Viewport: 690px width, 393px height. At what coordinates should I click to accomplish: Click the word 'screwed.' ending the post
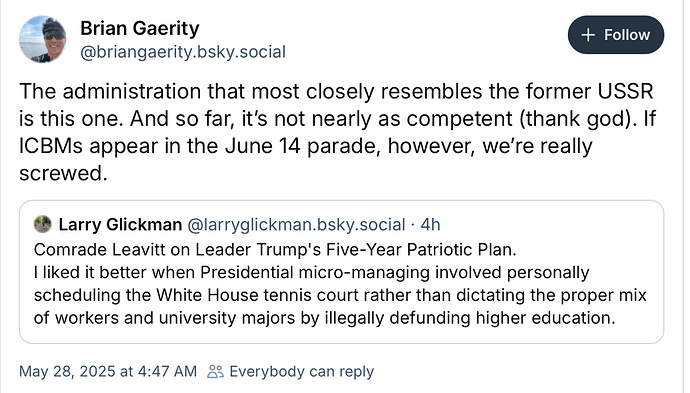click(x=63, y=173)
